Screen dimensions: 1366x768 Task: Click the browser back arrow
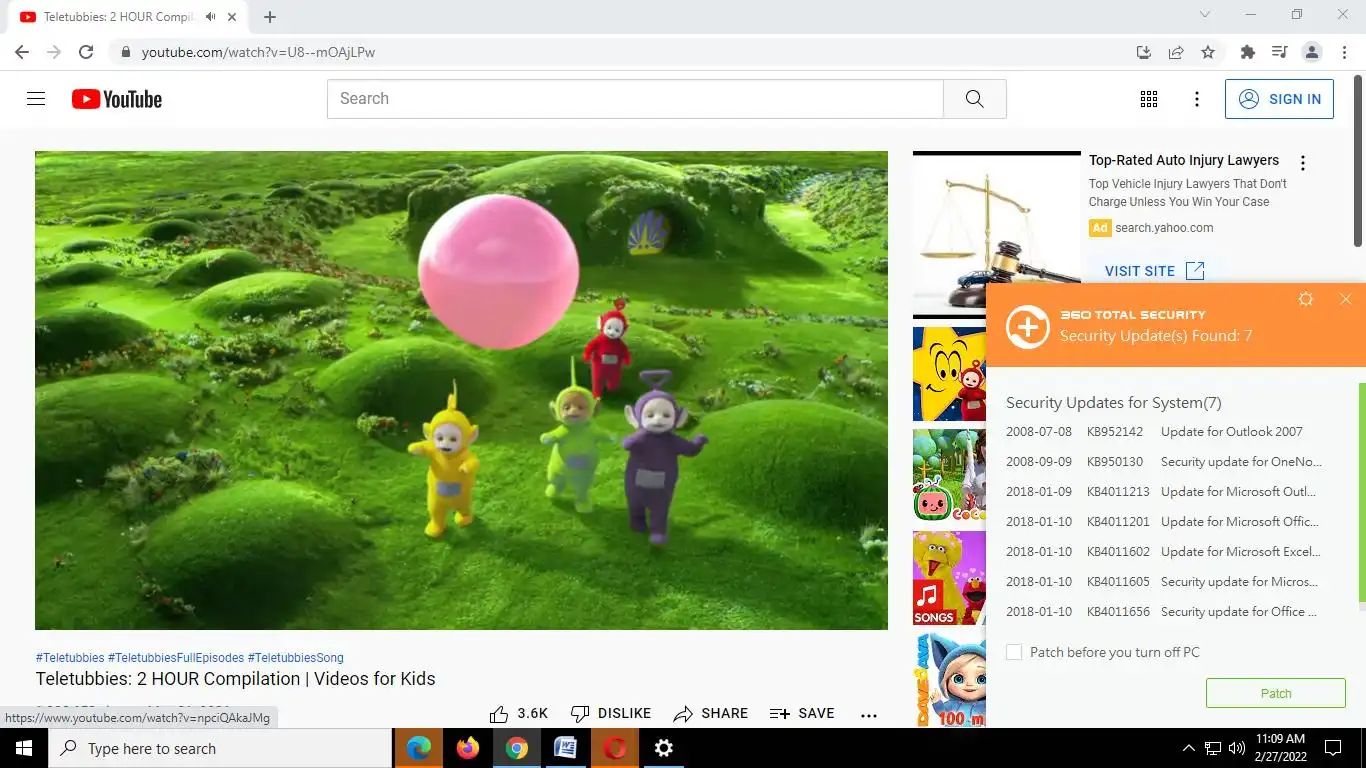(x=22, y=52)
